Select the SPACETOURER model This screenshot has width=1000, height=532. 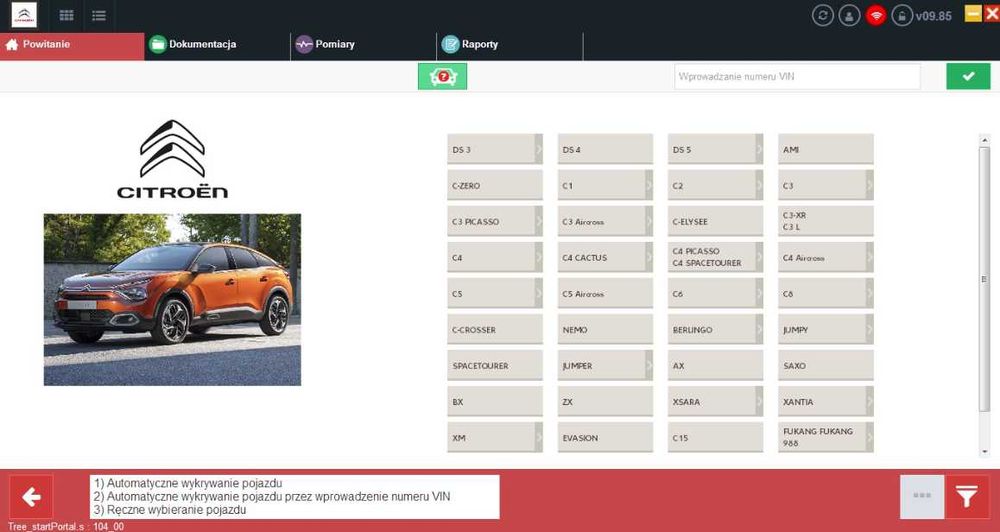[495, 366]
